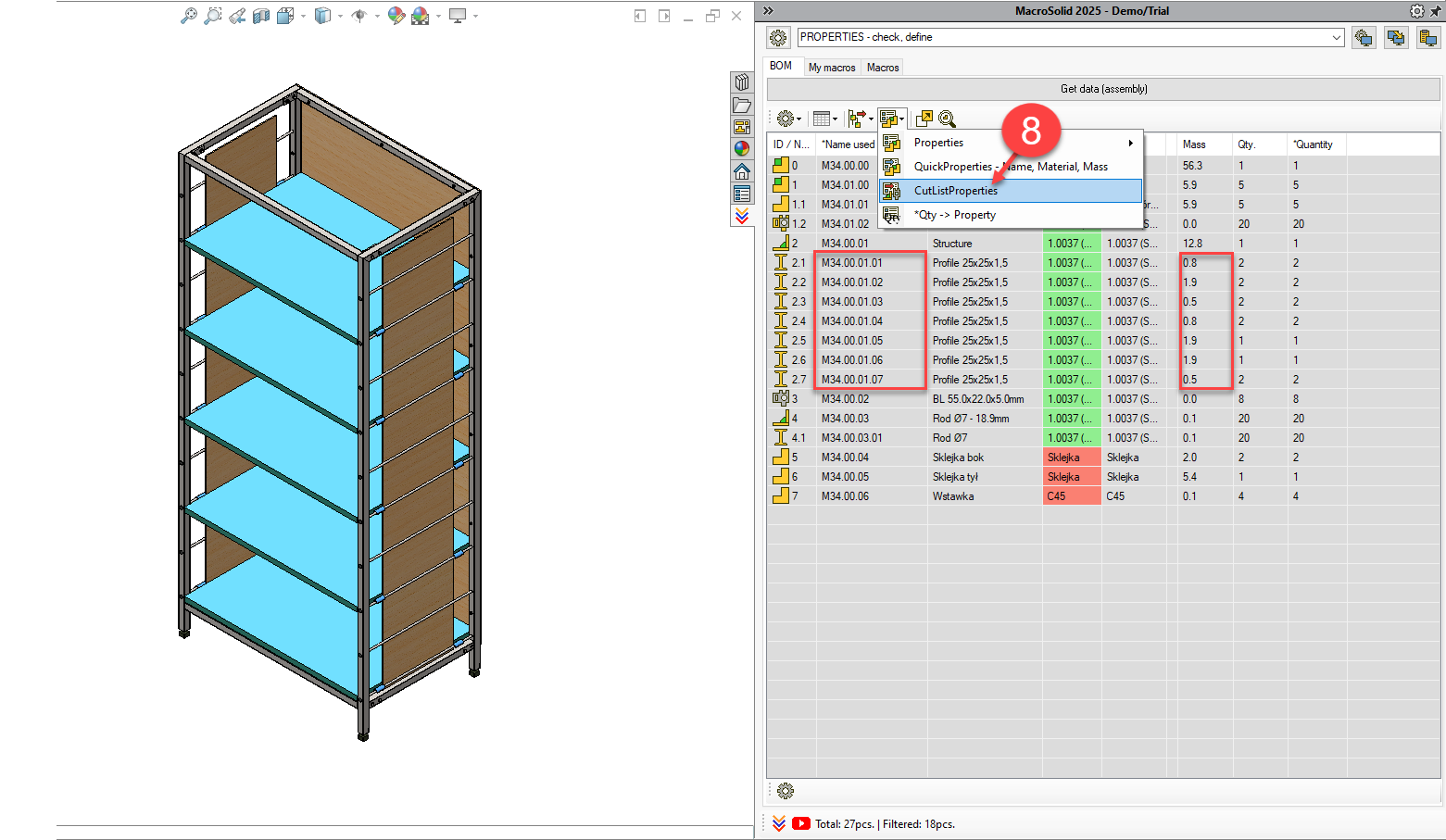Click red Sklejka cell in M34.00.05 row
The height and width of the screenshot is (840, 1446).
click(1072, 477)
